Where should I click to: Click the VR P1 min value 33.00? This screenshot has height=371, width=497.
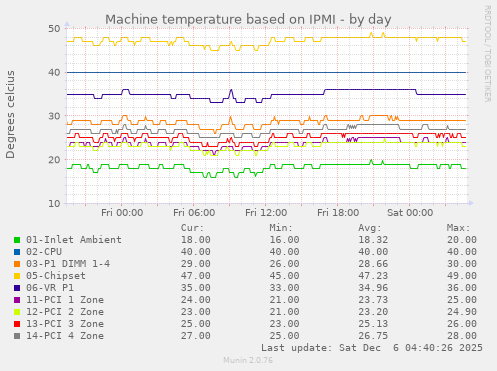tap(284, 288)
